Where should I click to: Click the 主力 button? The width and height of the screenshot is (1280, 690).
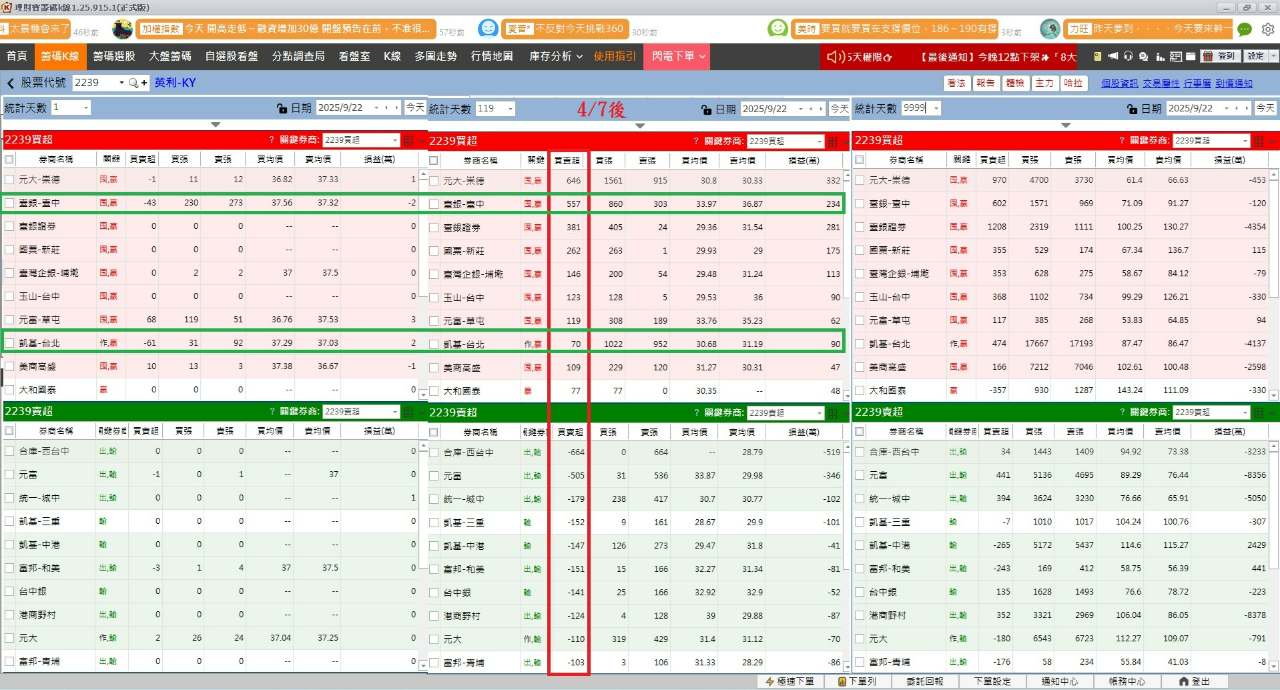click(1044, 83)
